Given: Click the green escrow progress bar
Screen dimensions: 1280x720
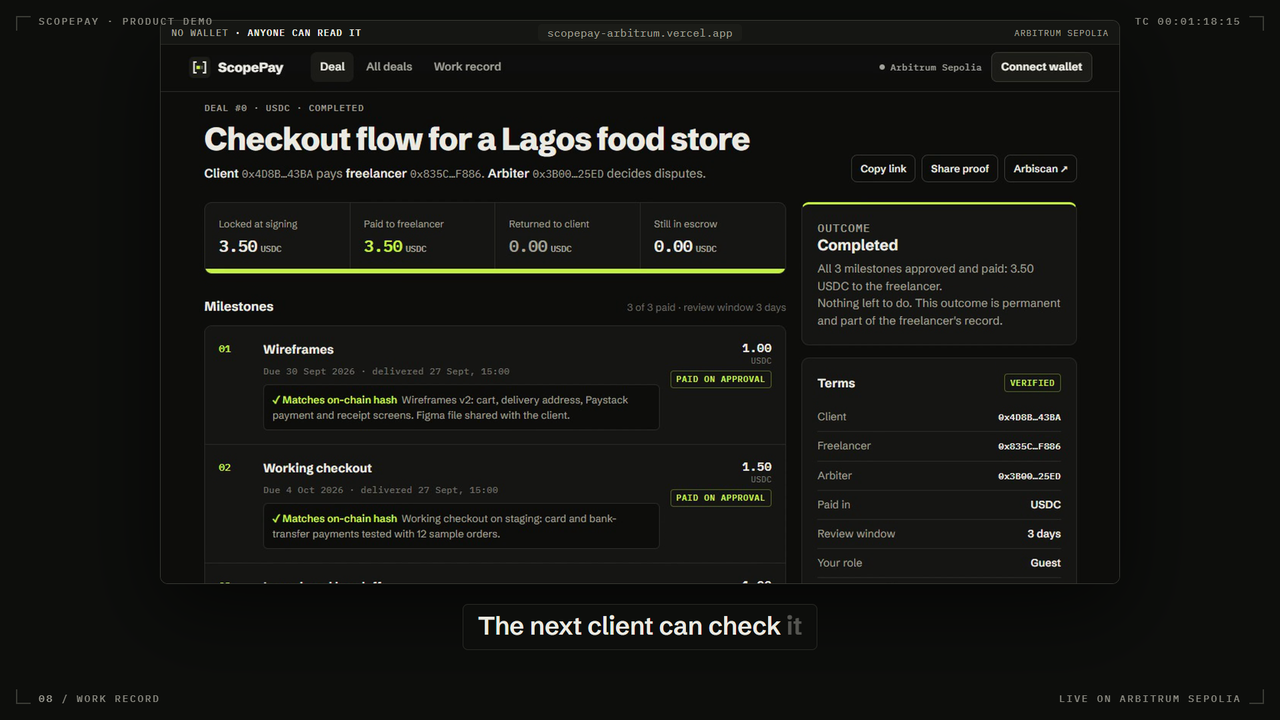Looking at the screenshot, I should 495,270.
